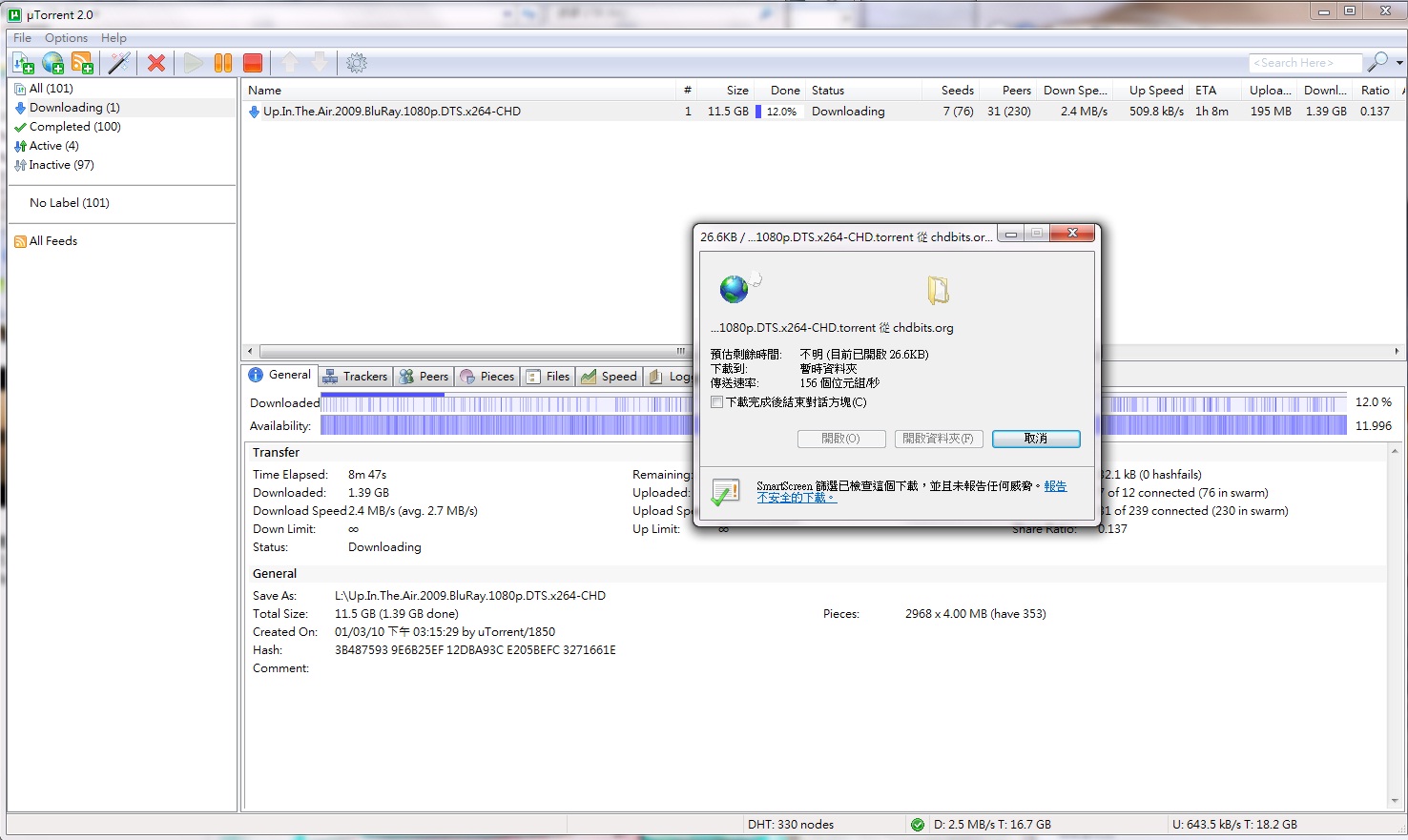Select Completed (100) in the sidebar
1408x840 pixels.
[x=74, y=127]
